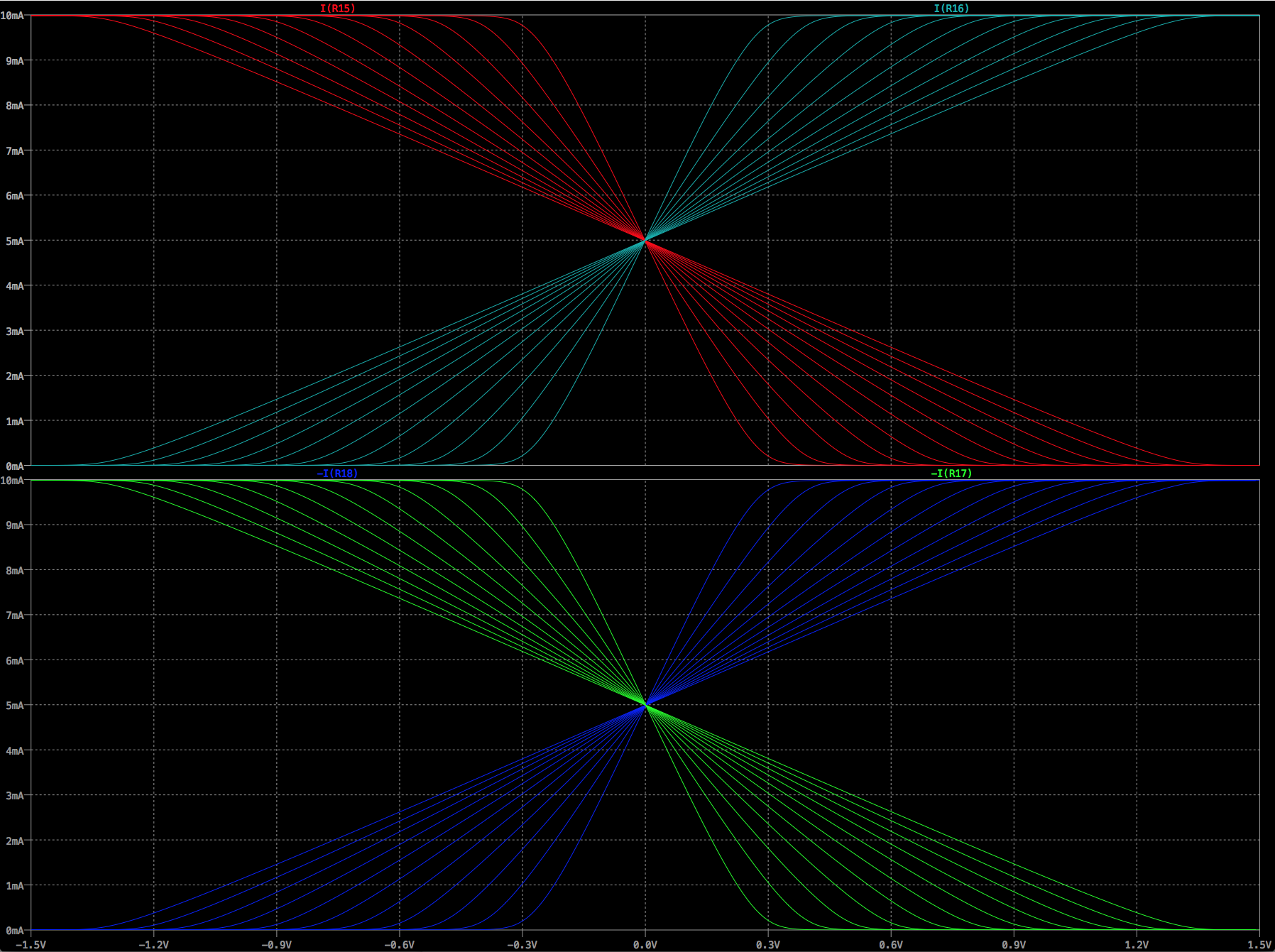Click the 9mA label on upper plot axis
The image size is (1275, 952).
[x=15, y=61]
